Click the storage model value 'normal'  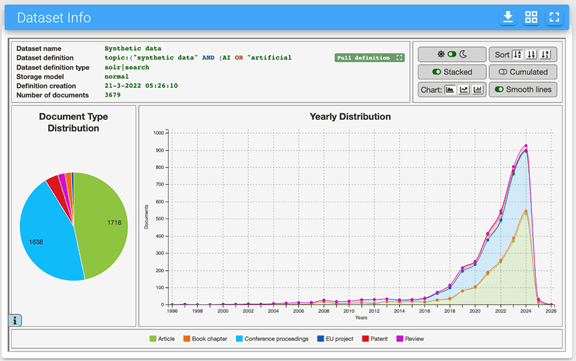(x=116, y=76)
